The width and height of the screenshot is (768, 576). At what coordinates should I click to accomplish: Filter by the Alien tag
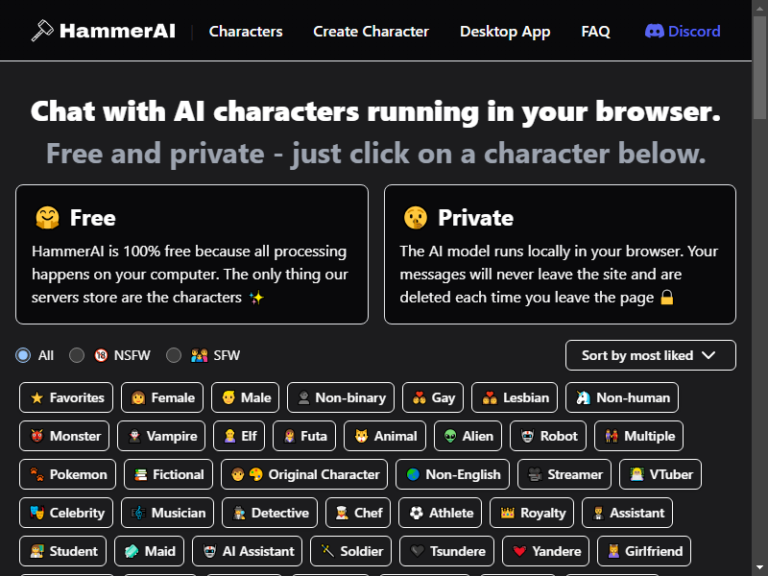click(x=468, y=436)
